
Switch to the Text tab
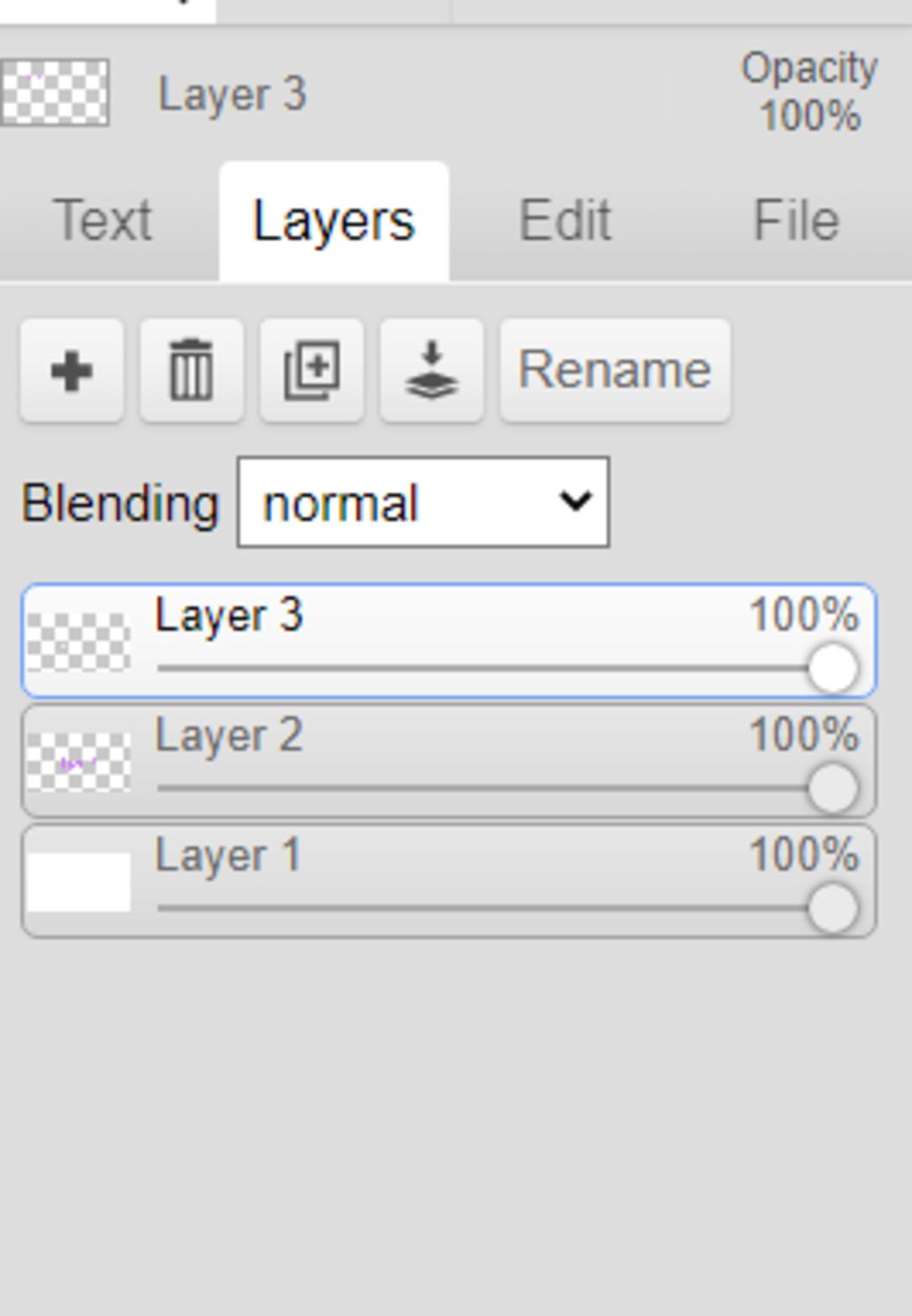point(102,221)
